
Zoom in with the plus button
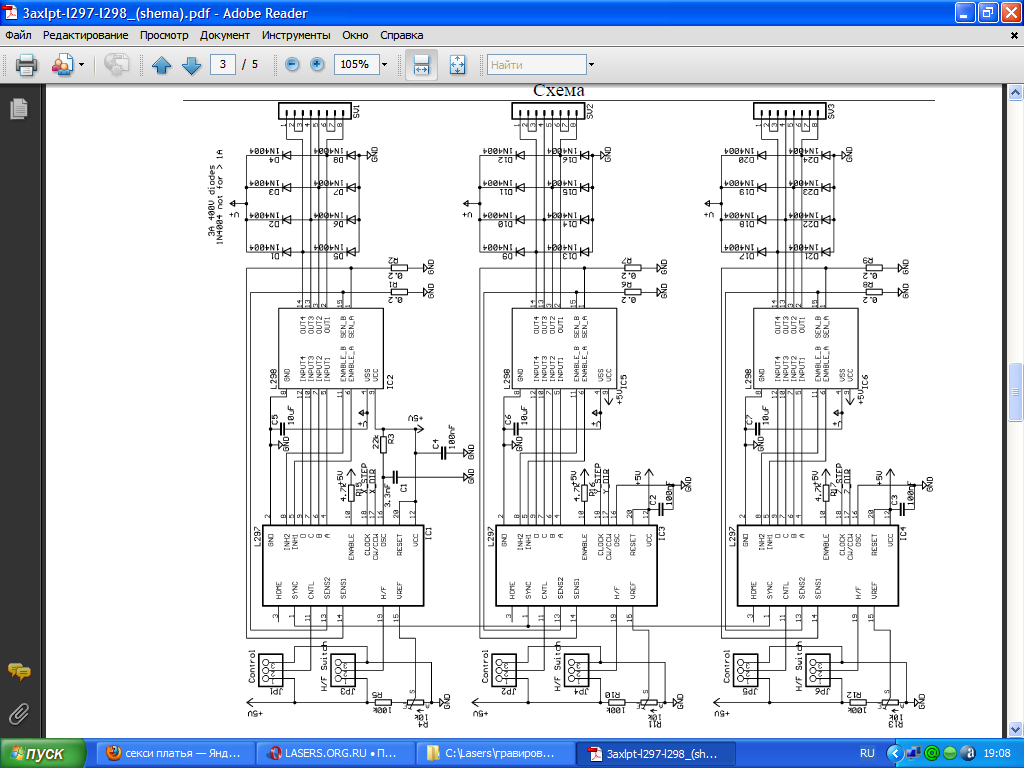[x=317, y=64]
